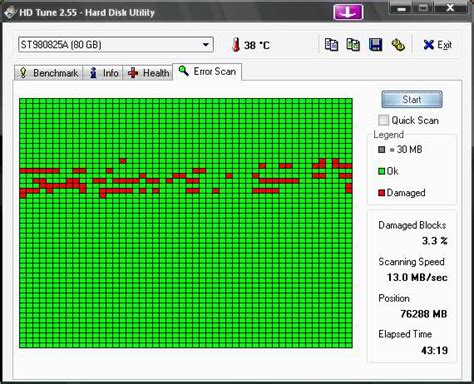Click the blue X Exit icon
Image resolution: width=474 pixels, height=384 pixels.
pyautogui.click(x=429, y=45)
